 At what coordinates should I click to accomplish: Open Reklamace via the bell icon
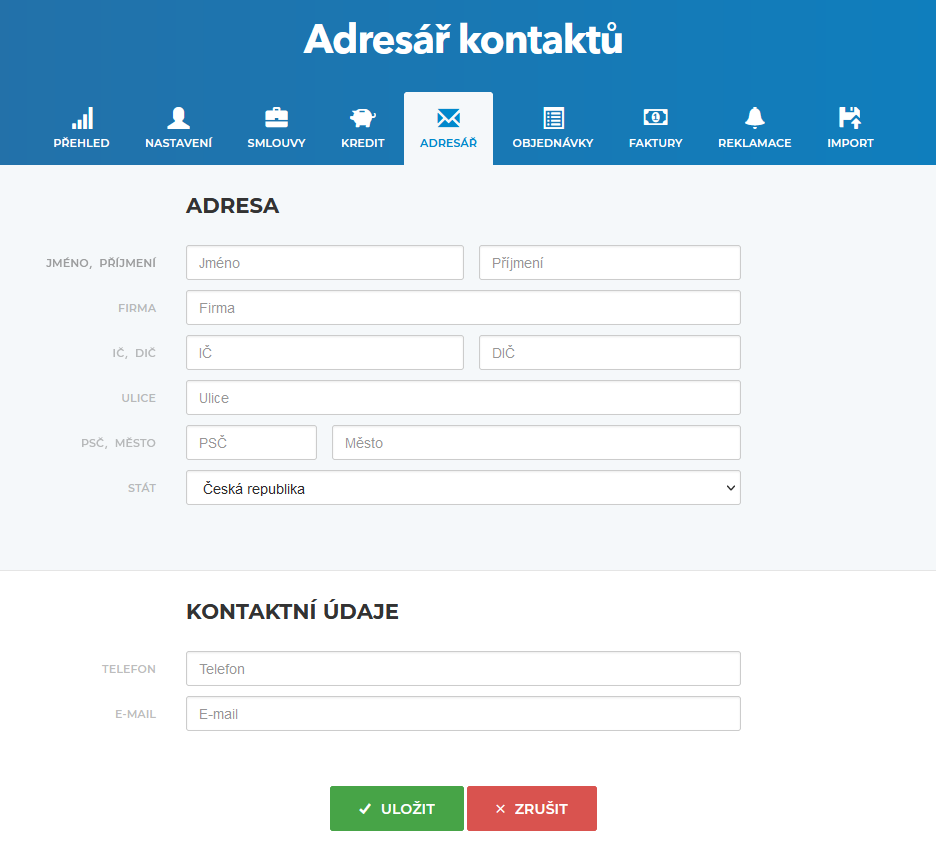pos(755,118)
